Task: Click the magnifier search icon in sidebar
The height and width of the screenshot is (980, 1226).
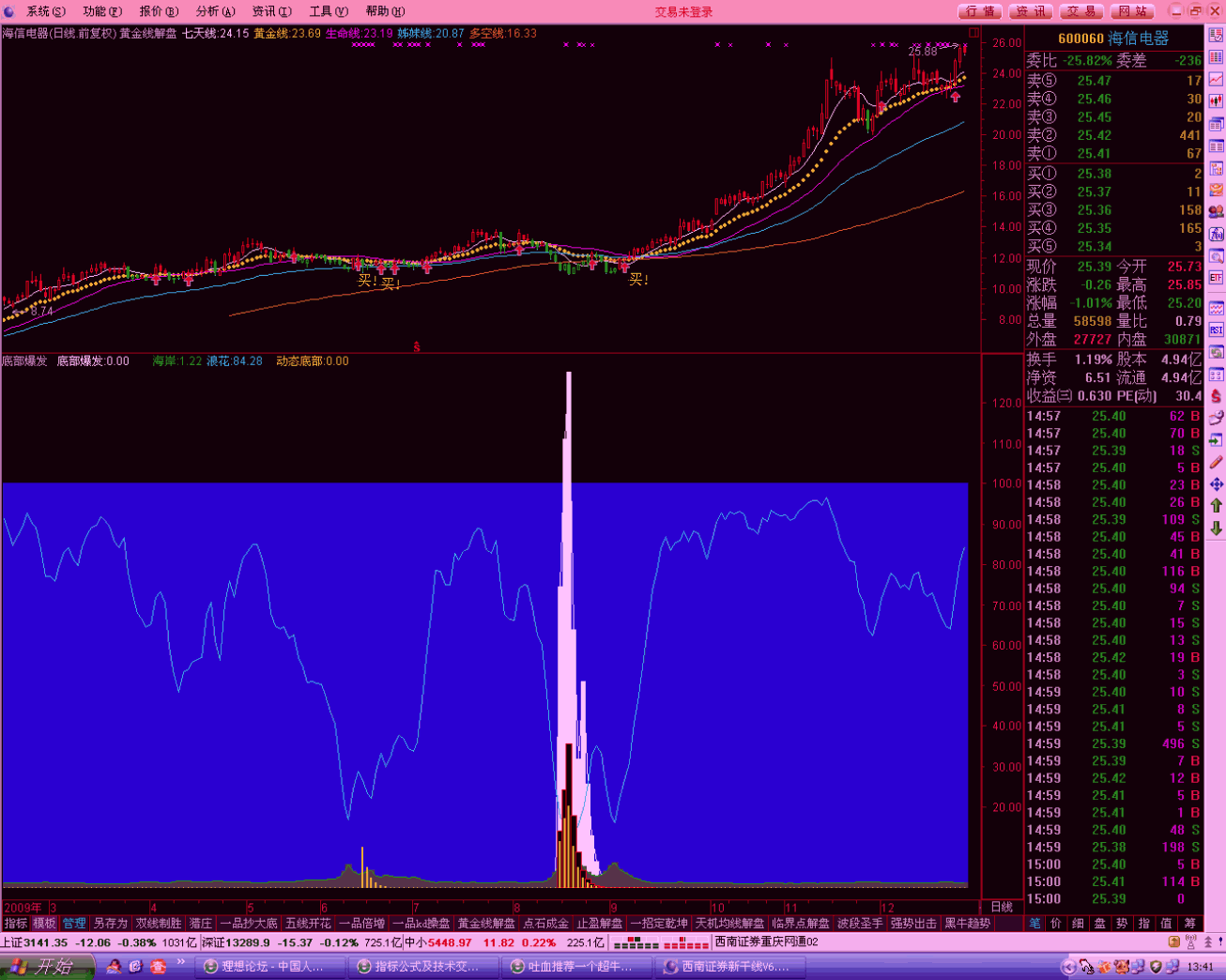Action: [1216, 256]
